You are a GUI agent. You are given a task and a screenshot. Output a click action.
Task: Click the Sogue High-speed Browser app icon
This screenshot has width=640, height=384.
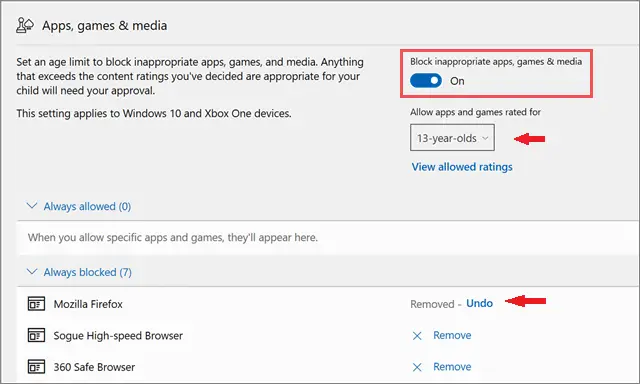(x=36, y=335)
